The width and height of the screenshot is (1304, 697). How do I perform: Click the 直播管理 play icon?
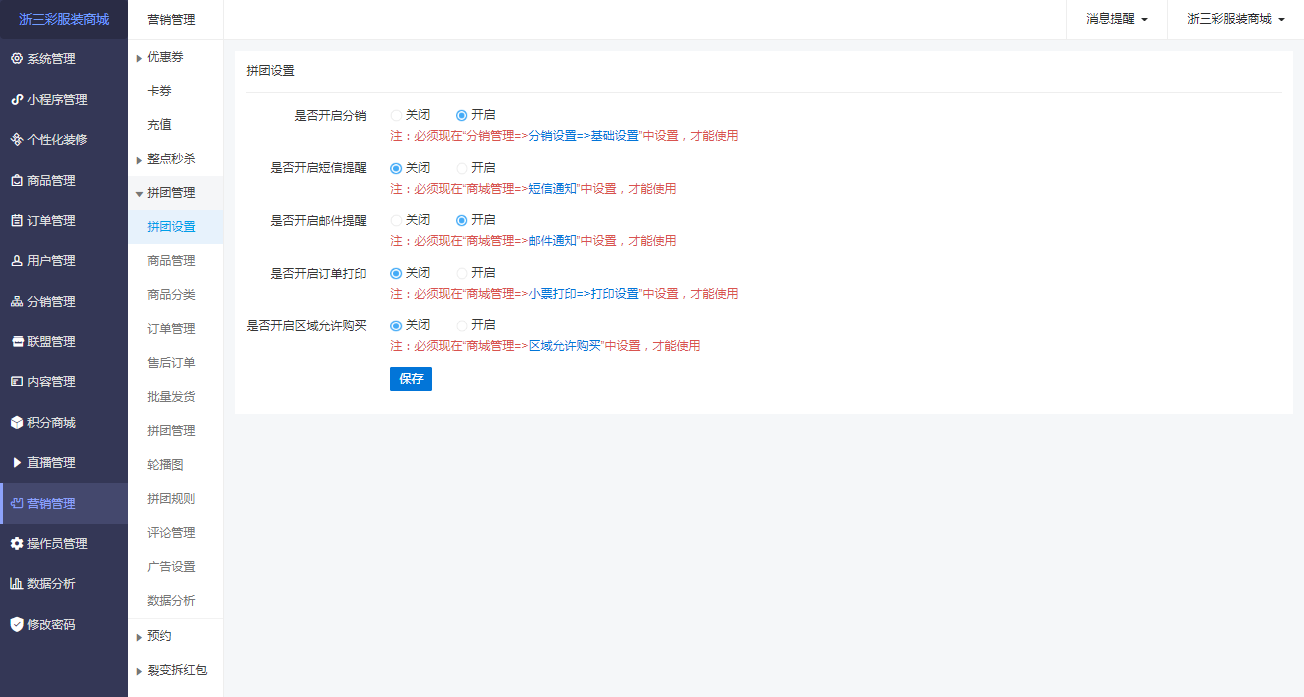[x=16, y=463]
